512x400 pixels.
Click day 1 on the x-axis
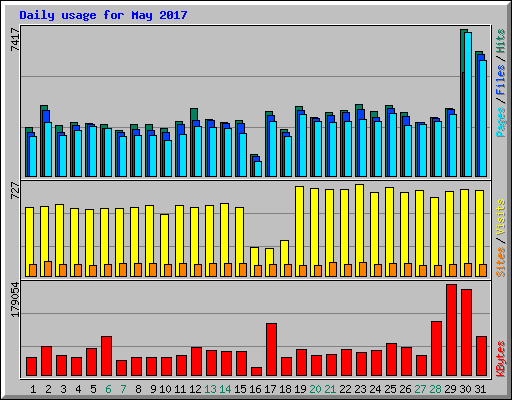tap(33, 389)
